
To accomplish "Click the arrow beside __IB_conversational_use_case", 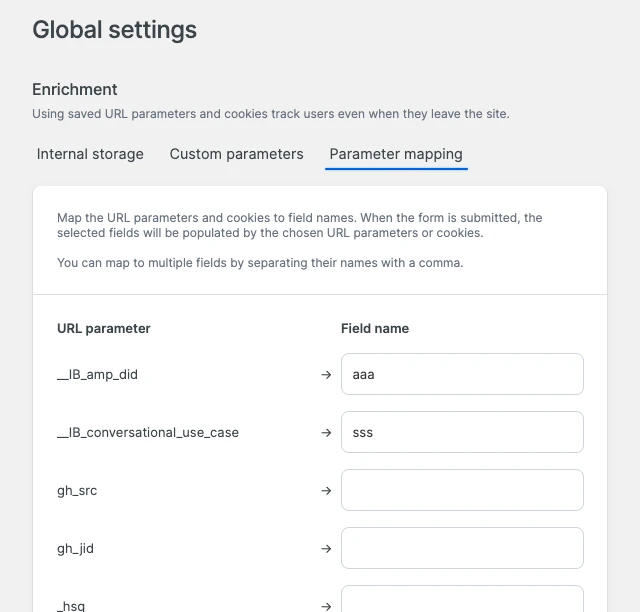I will (325, 433).
